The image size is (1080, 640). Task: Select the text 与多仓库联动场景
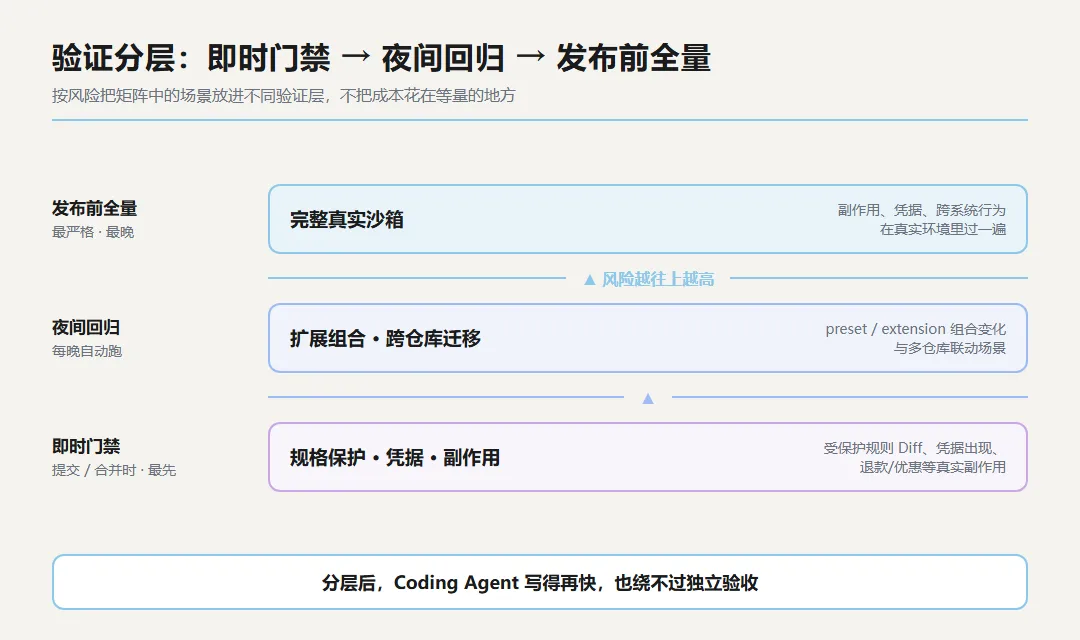(x=950, y=348)
